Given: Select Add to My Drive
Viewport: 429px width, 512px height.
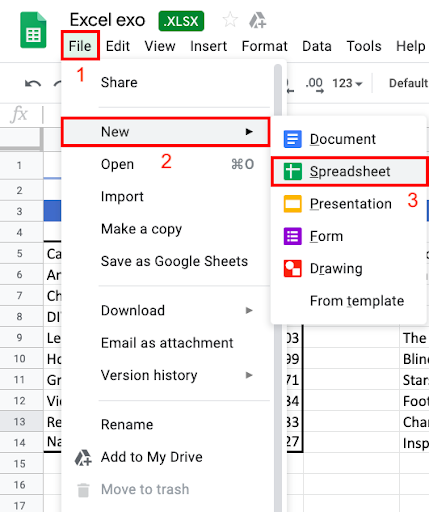Looking at the screenshot, I should click(x=166, y=457).
